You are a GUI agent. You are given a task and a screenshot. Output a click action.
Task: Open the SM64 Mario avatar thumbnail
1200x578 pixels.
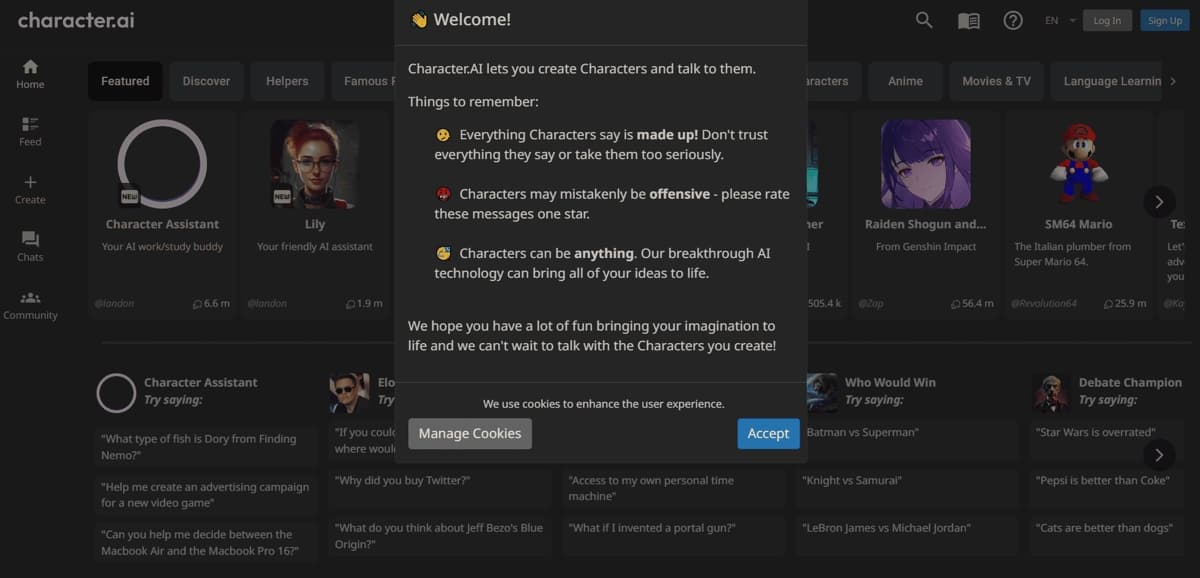coord(1078,164)
